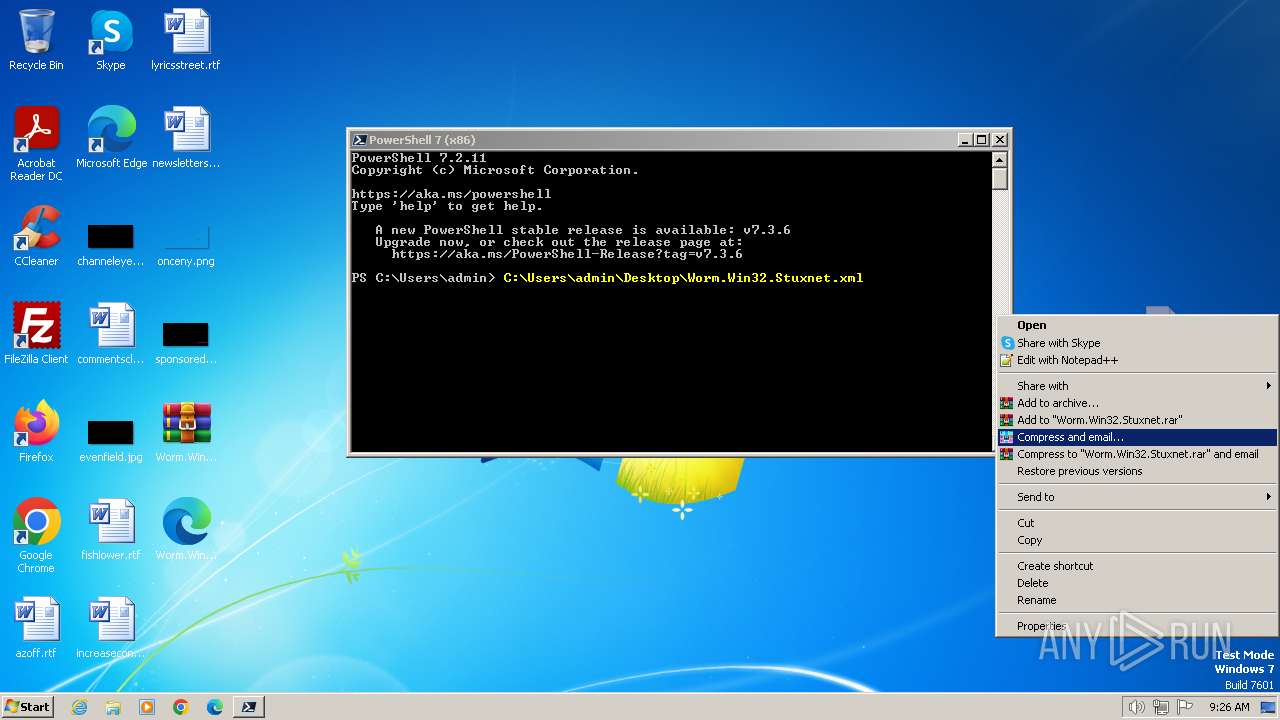Select the channeleye image file icon

click(x=110, y=245)
